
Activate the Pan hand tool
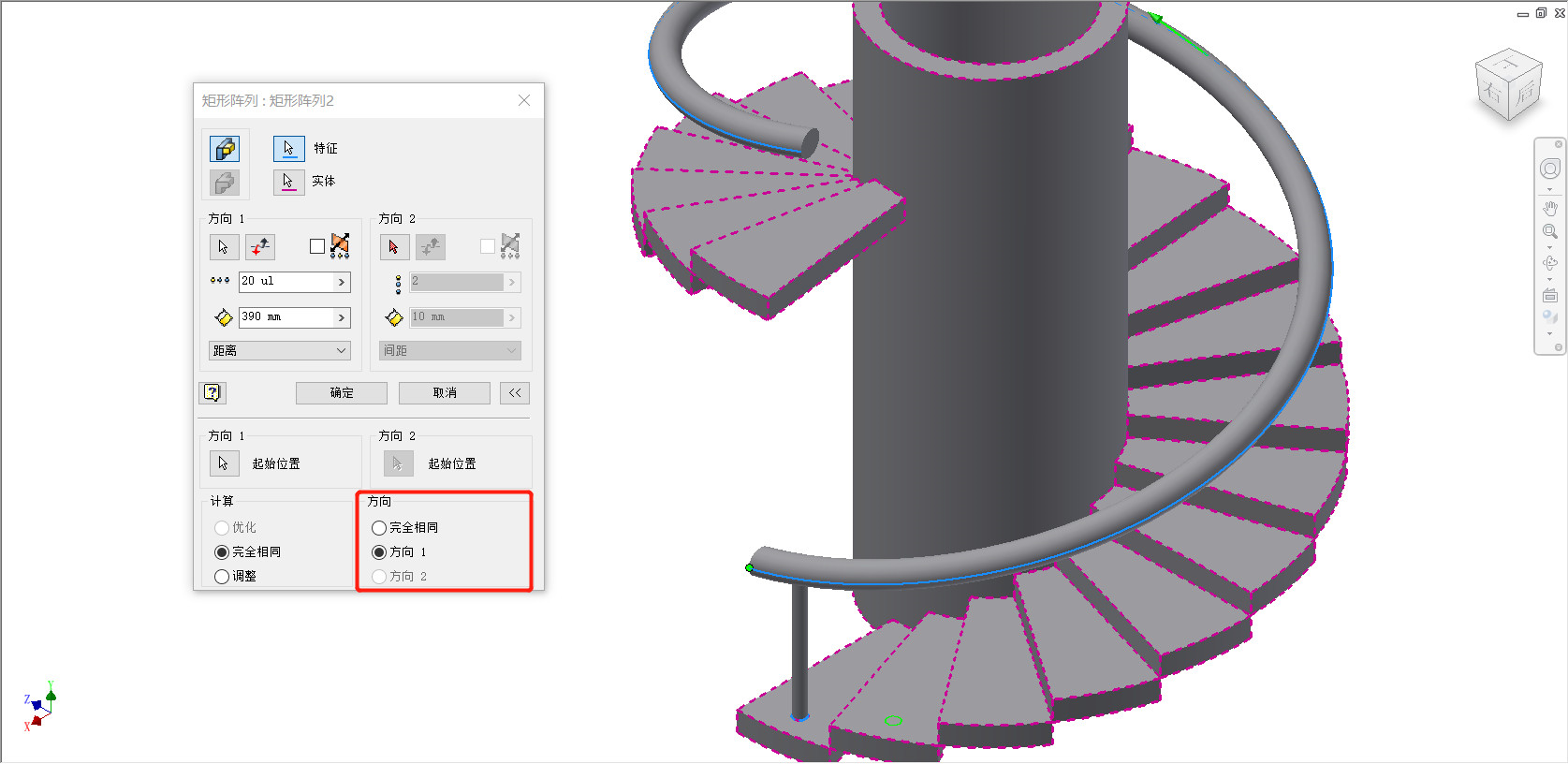pos(1550,208)
